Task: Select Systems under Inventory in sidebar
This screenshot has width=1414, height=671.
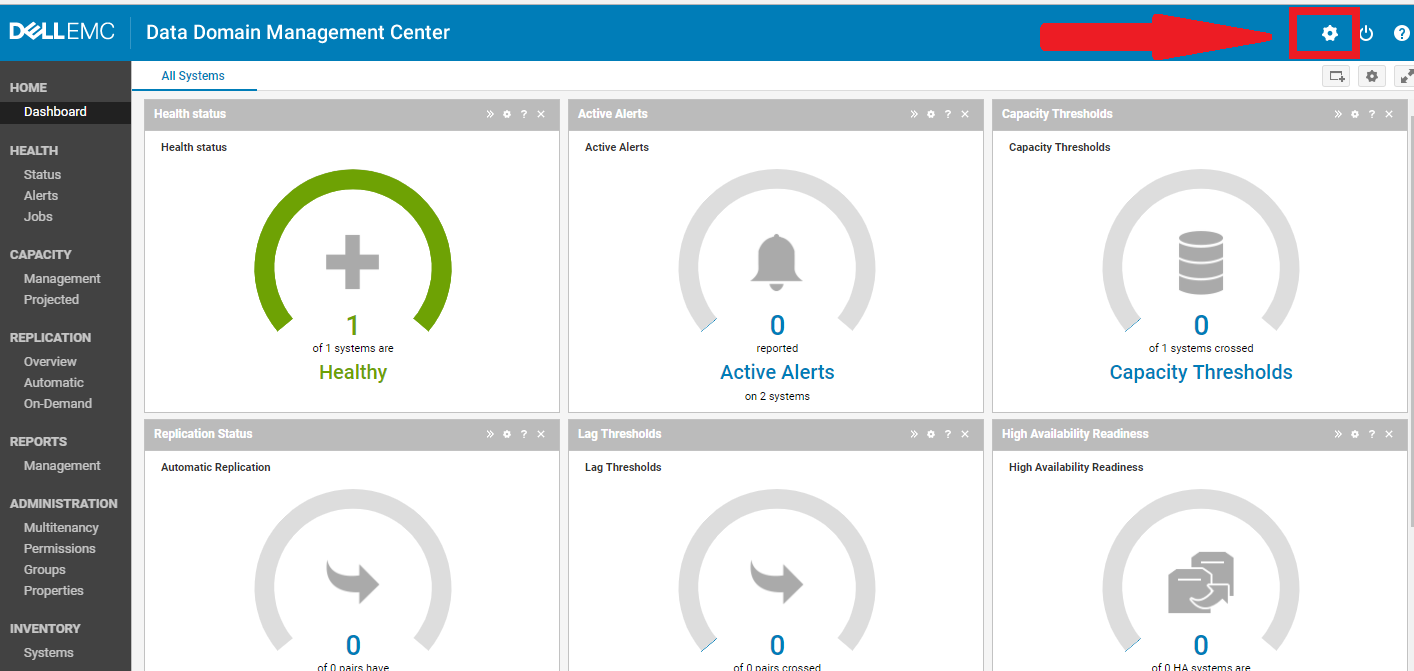Action: 48,652
